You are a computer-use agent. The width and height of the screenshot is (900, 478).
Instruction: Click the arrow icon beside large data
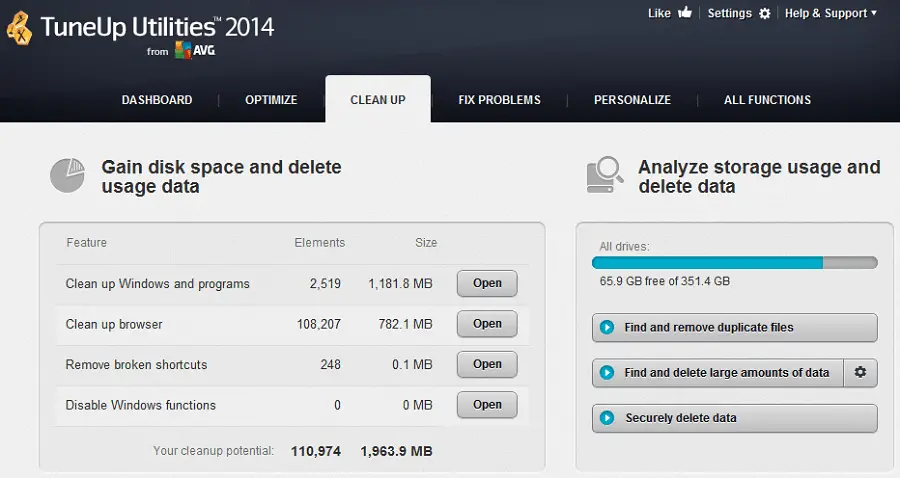[x=607, y=372]
